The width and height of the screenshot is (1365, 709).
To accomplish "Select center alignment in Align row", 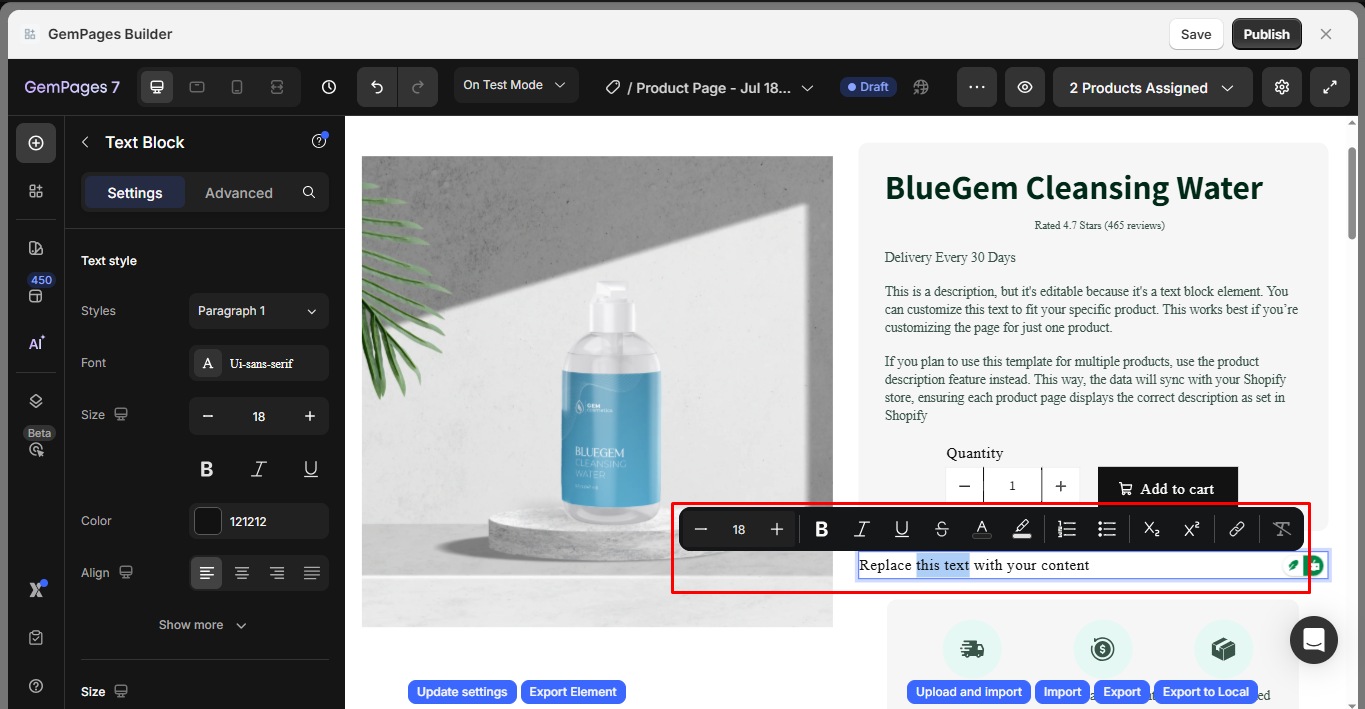I will [x=242, y=573].
